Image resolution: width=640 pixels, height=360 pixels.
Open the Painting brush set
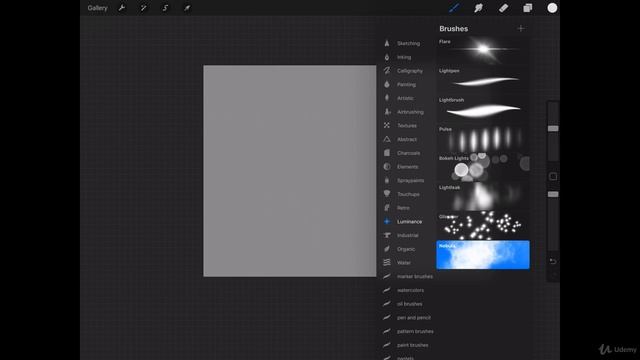(407, 84)
